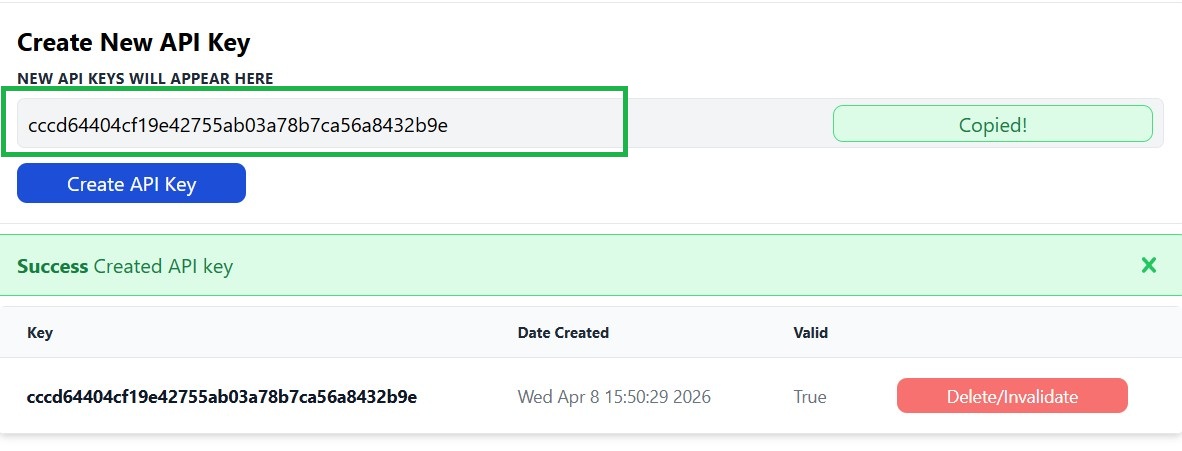This screenshot has width=1182, height=451.
Task: Select the bold API key in table row
Action: coord(222,397)
